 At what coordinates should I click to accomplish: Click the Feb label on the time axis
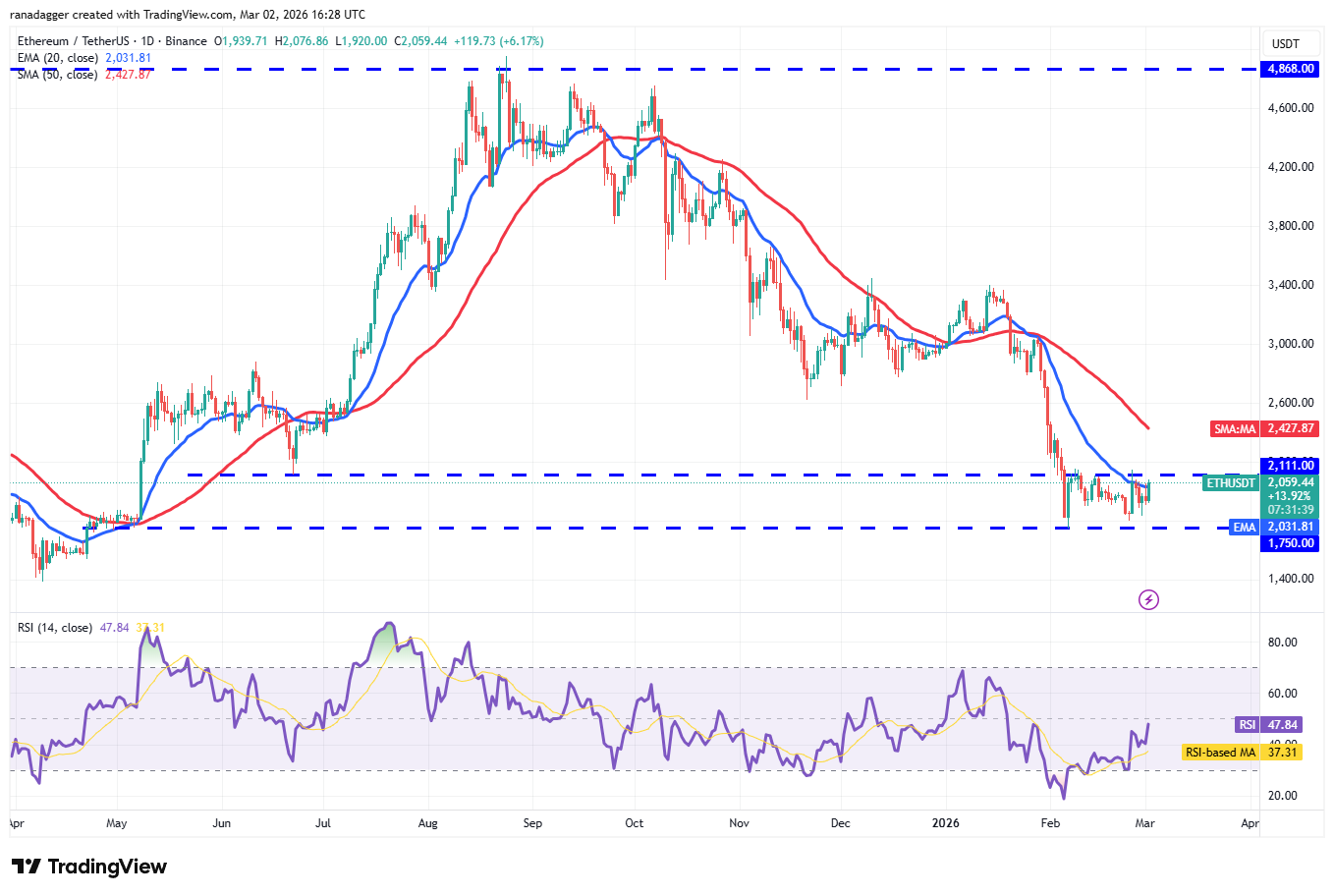[1050, 823]
